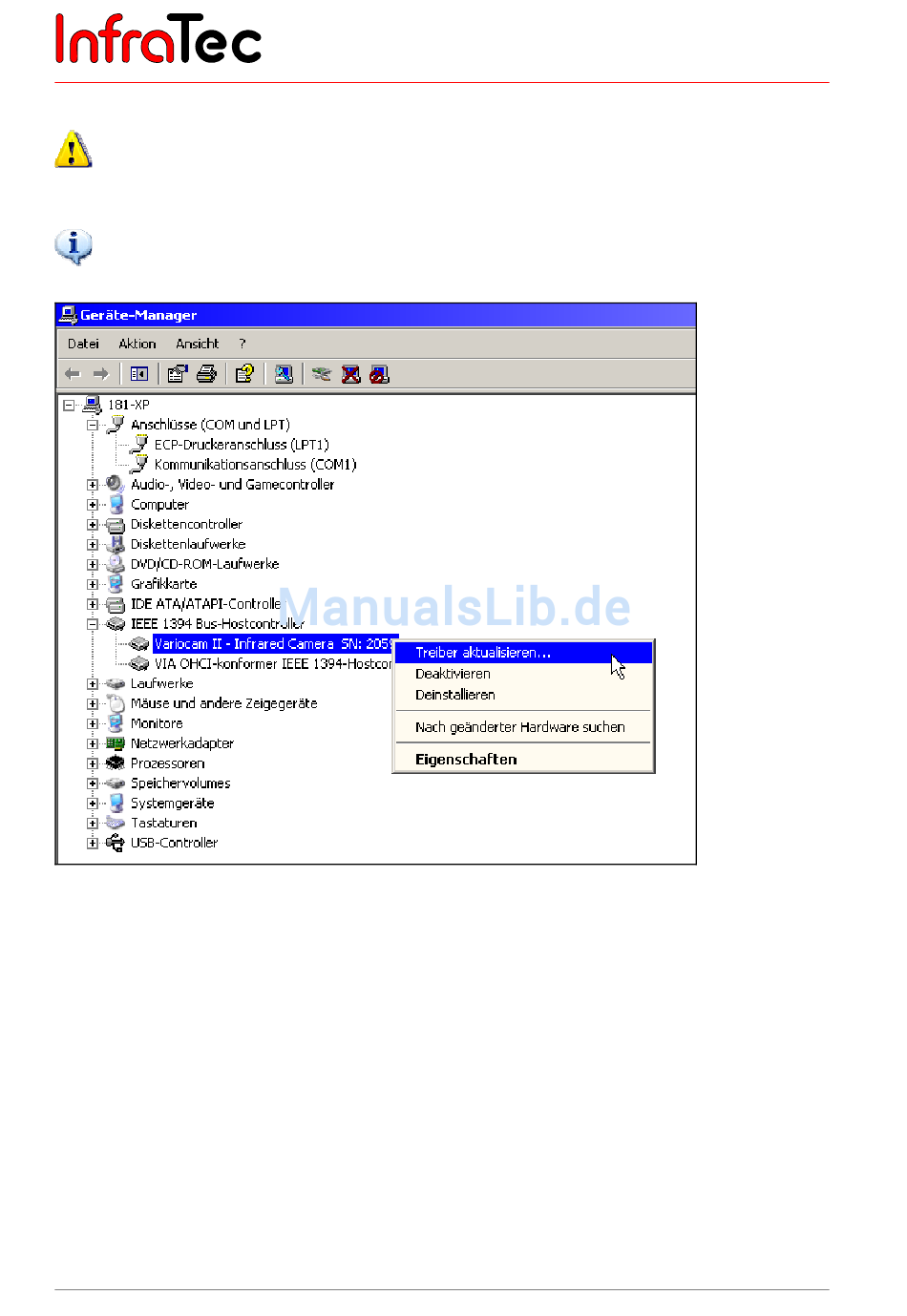
Task: Choose Deaktivieren in the context menu
Action: tap(523, 674)
